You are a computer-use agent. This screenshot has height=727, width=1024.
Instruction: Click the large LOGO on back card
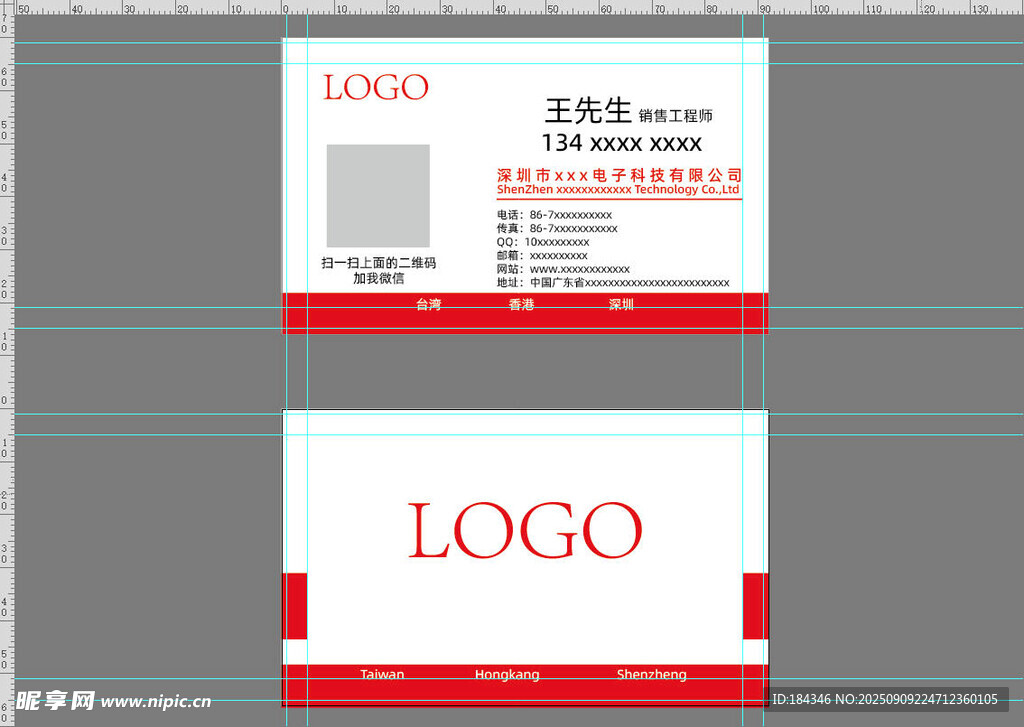click(x=525, y=531)
